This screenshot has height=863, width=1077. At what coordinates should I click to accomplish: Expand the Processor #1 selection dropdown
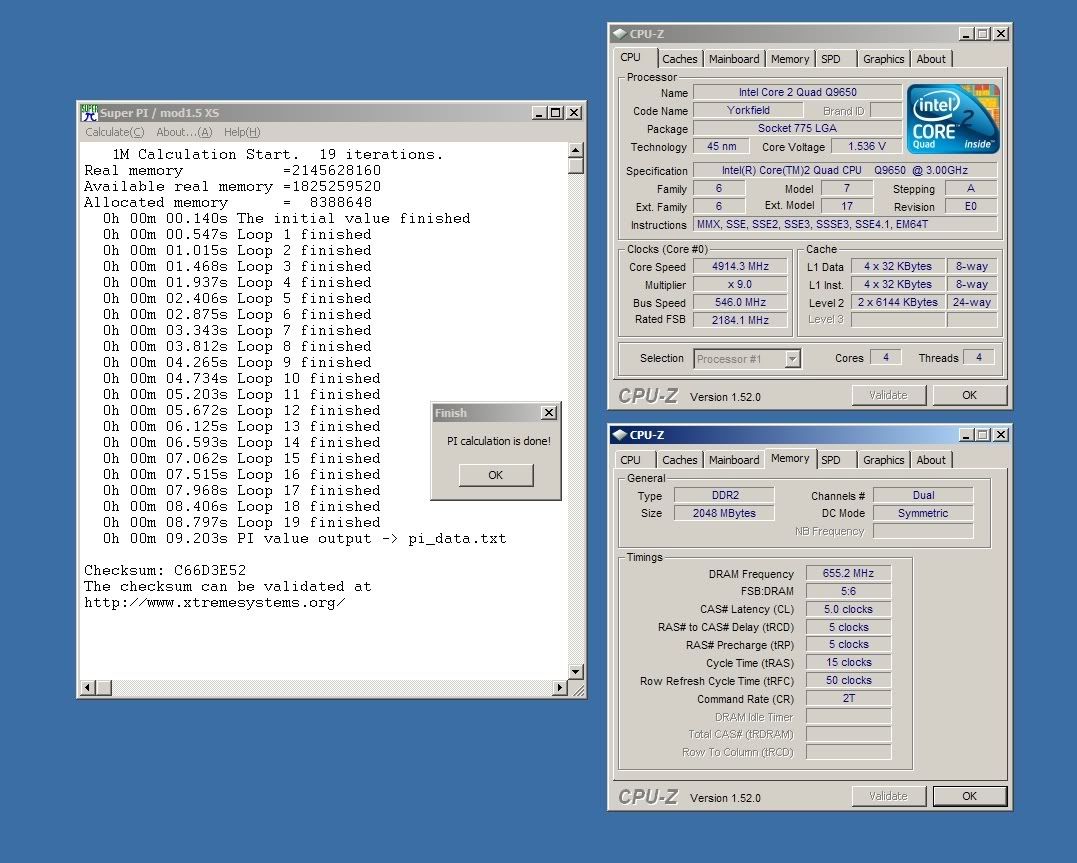pyautogui.click(x=792, y=359)
